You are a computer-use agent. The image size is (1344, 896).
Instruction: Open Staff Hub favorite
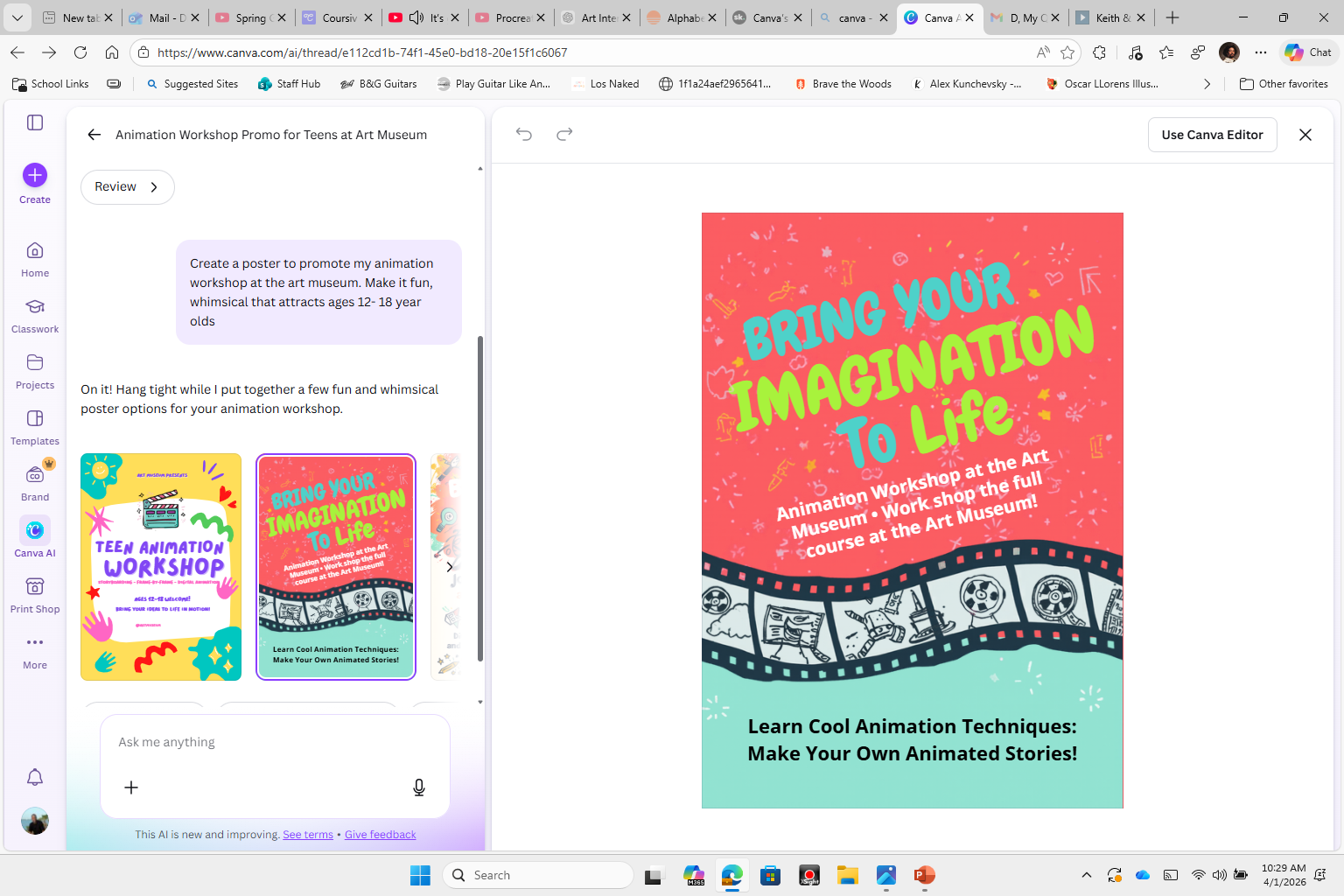290,84
